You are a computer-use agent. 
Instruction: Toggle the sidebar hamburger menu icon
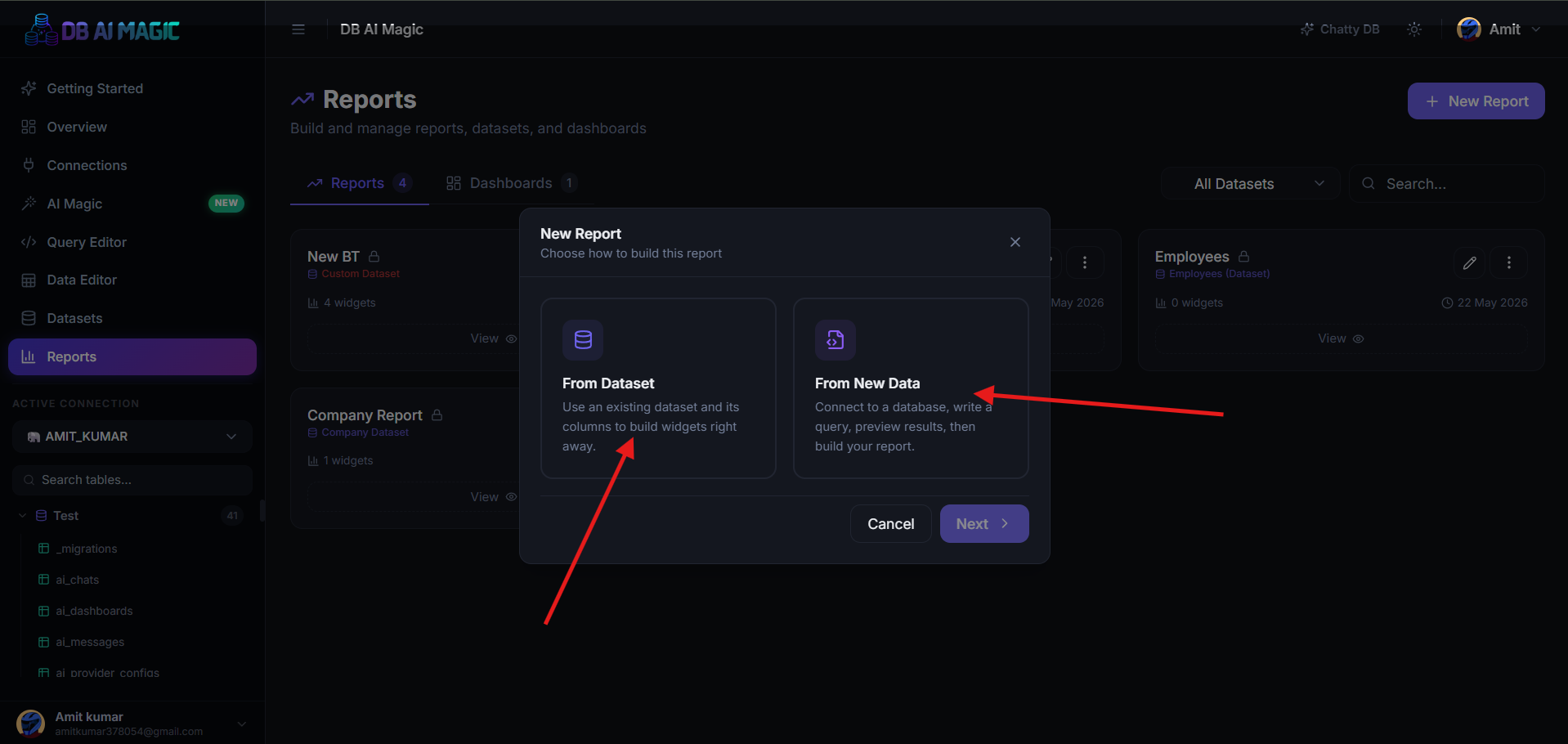[x=298, y=29]
